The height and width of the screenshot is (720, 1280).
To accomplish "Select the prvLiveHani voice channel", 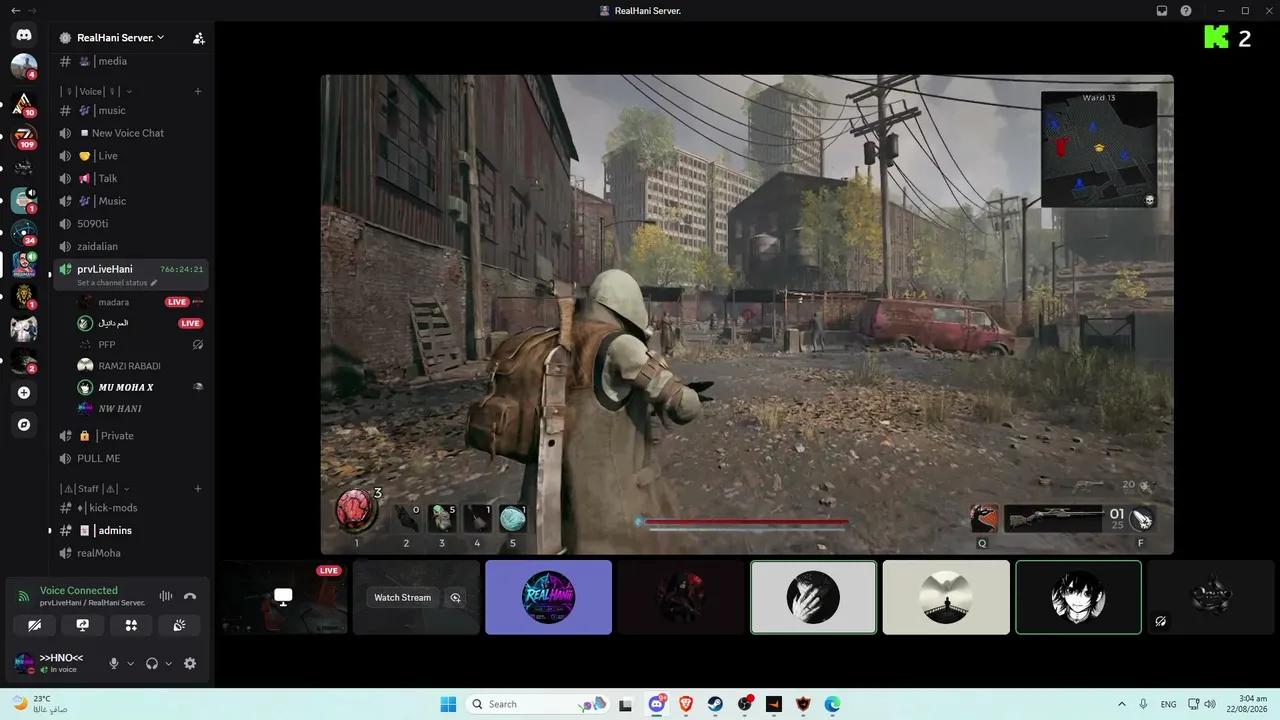I will point(131,274).
